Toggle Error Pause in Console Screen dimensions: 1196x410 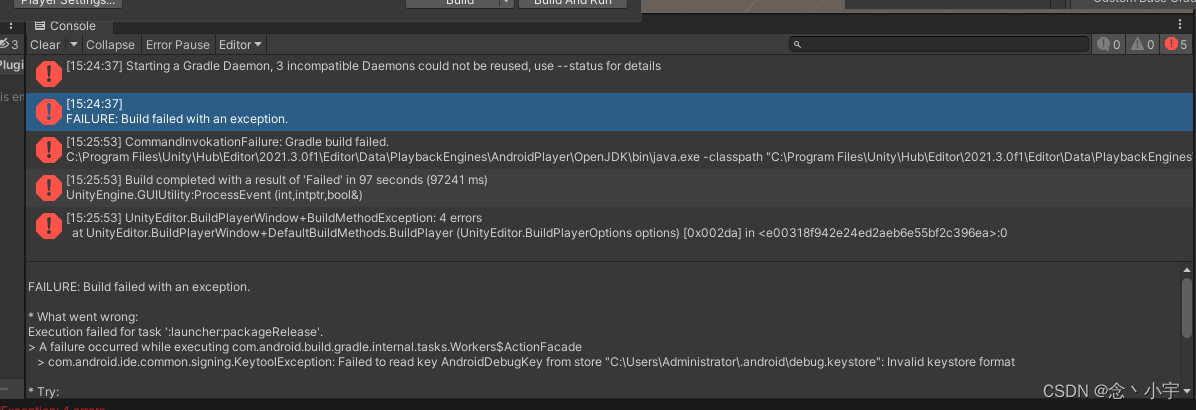[x=178, y=45]
